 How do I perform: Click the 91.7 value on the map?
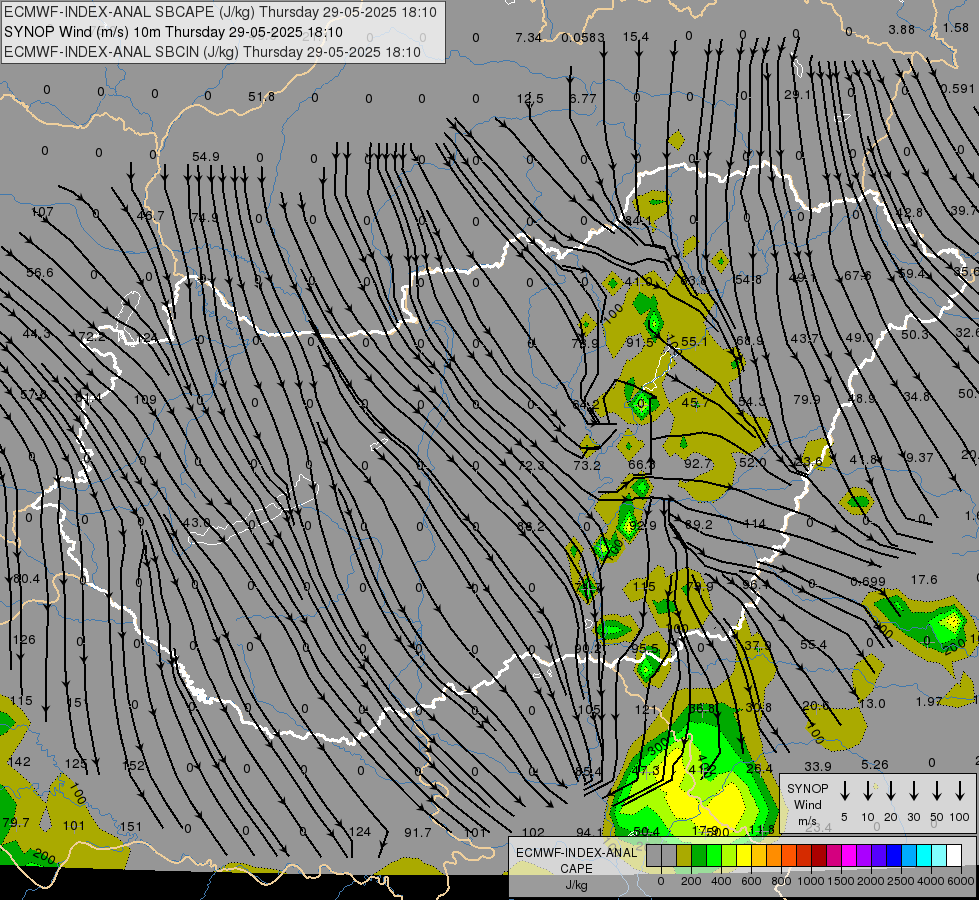tap(418, 833)
